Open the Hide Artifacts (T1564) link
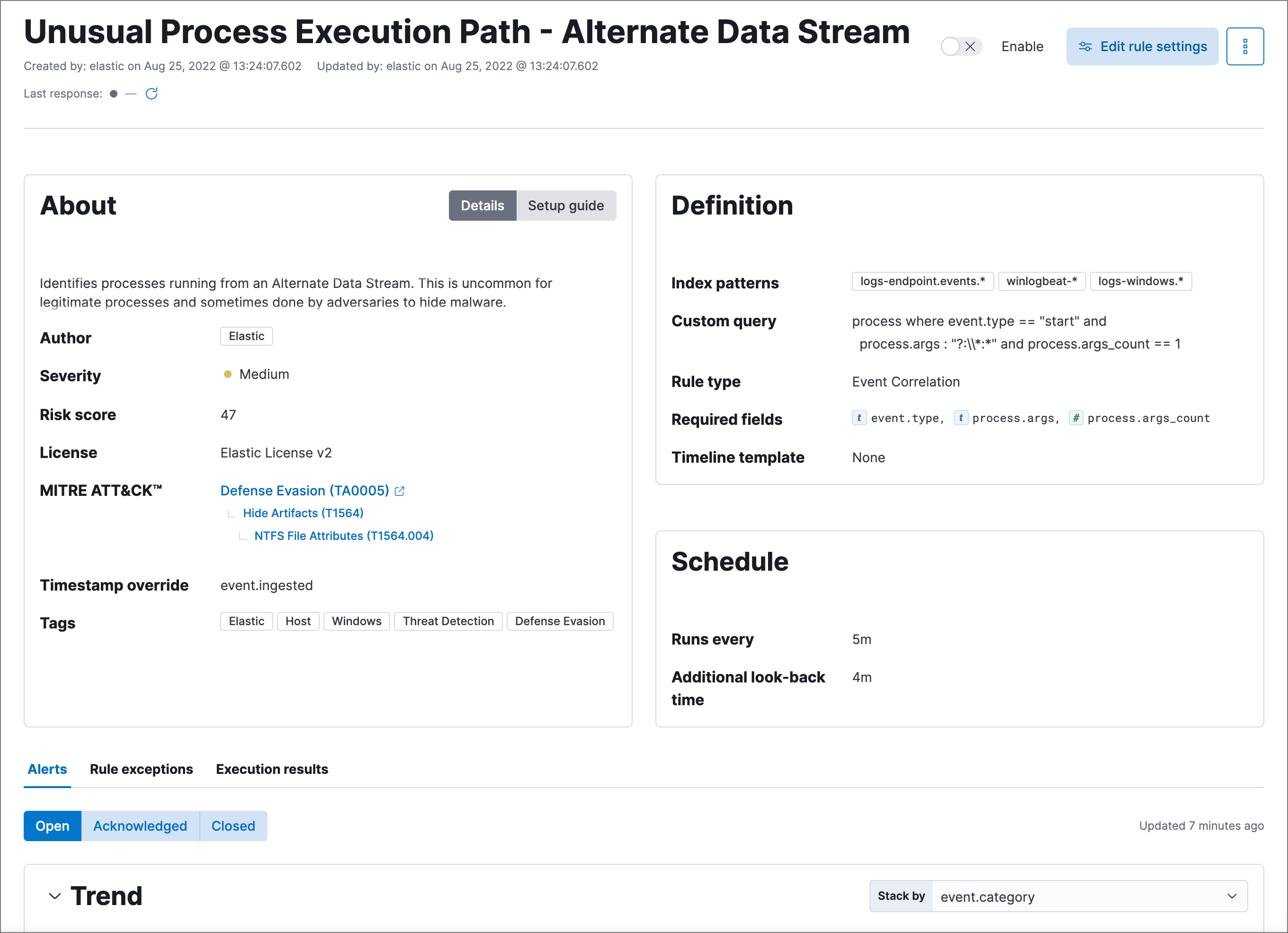The image size is (1288, 933). point(303,513)
